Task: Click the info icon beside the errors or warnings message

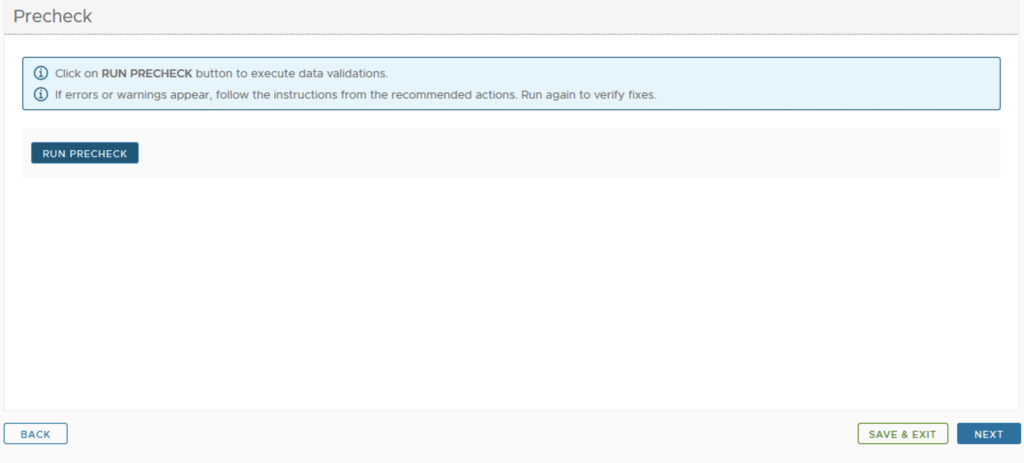Action: (41, 95)
